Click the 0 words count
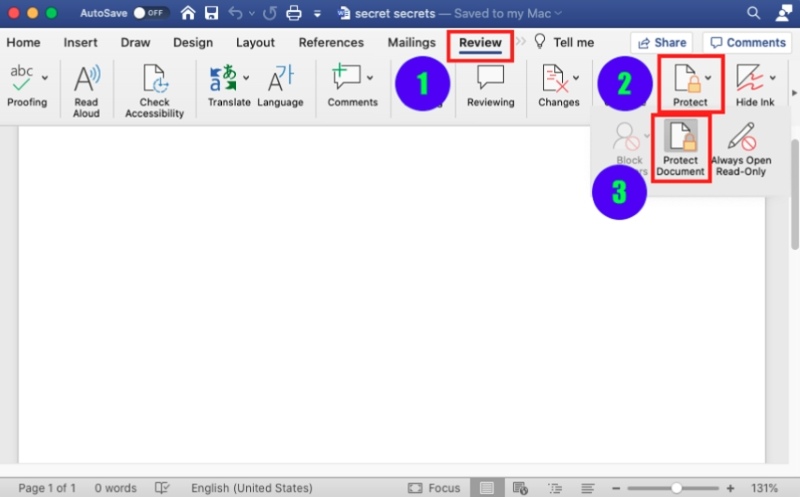This screenshot has height=497, width=800. [115, 488]
